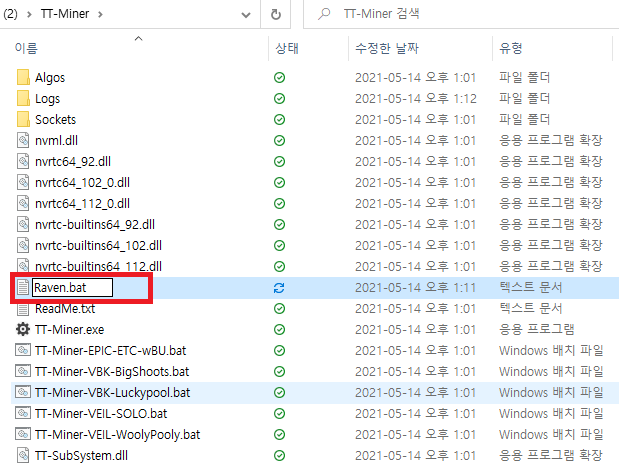Viewport: 619px width, 474px height.
Task: Click the synced status icon for ReadMe.txt
Action: [279, 309]
